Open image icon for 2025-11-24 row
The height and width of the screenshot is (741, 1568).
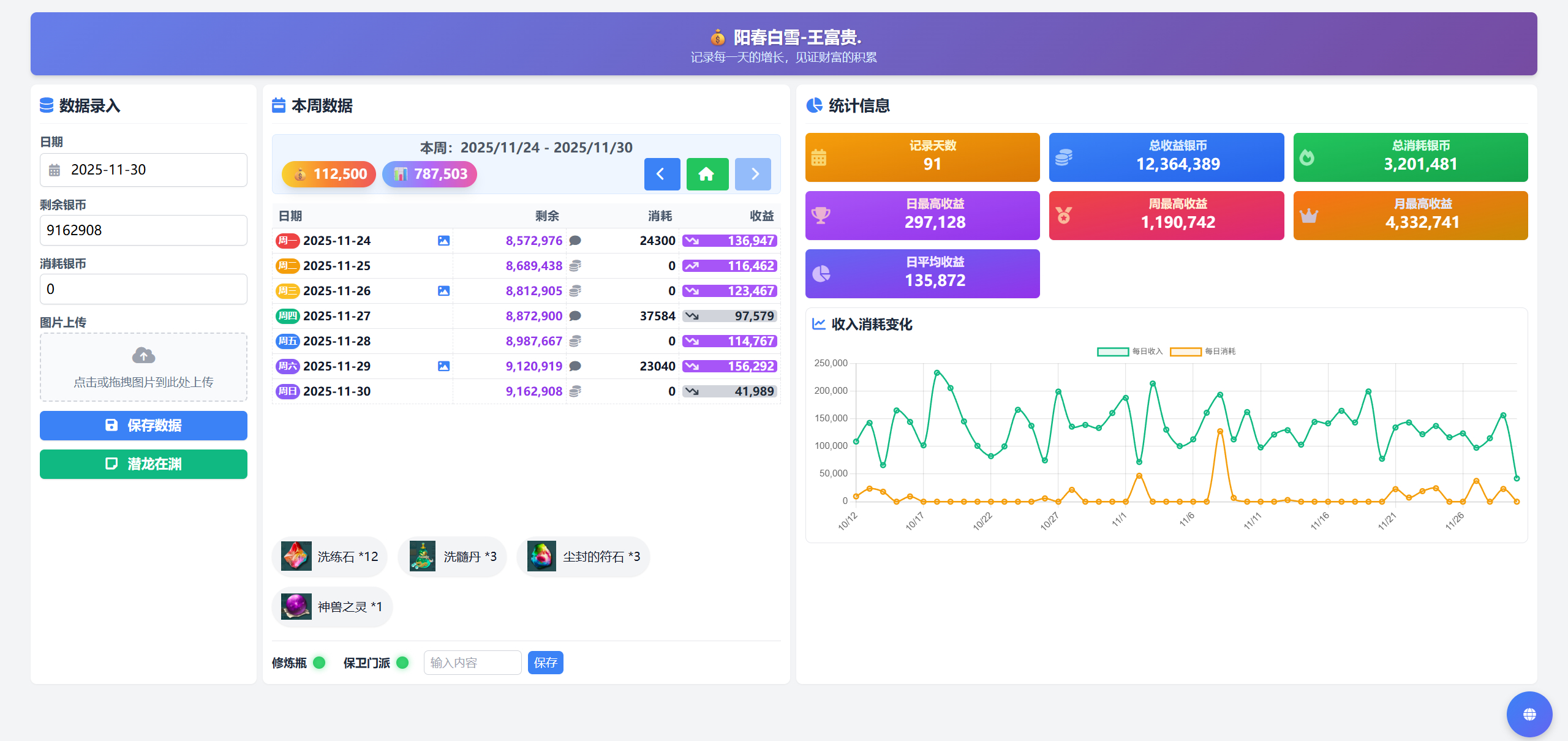[443, 241]
